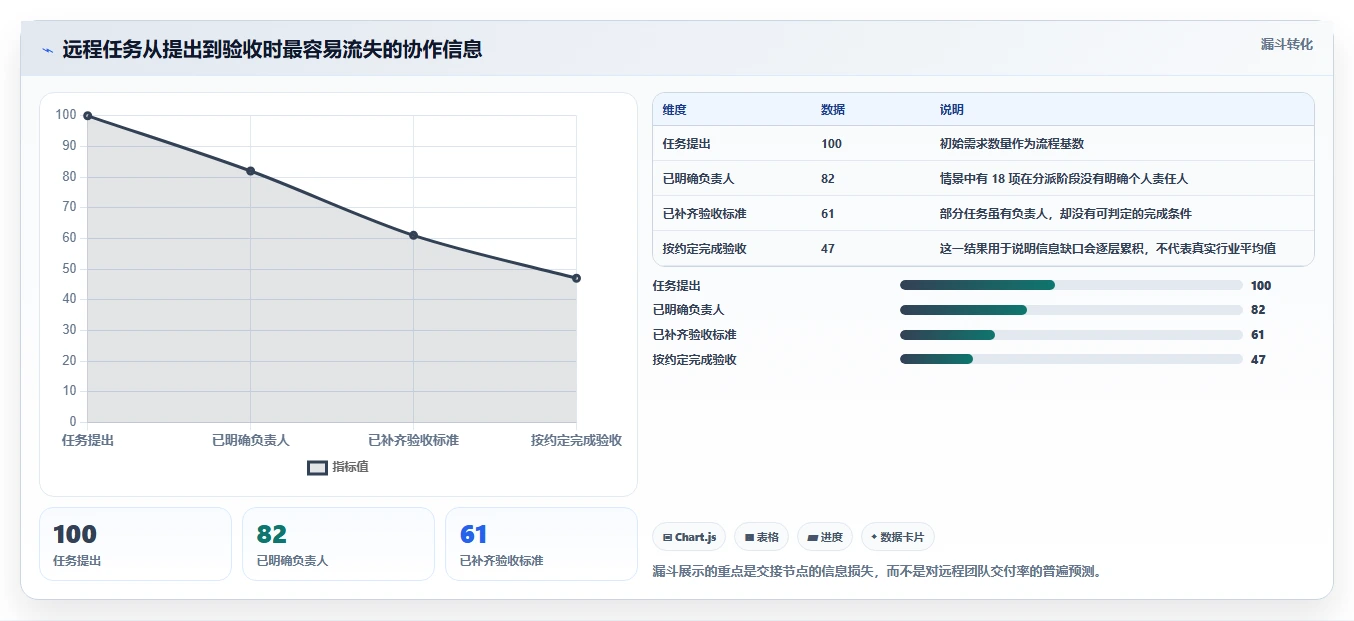This screenshot has width=1354, height=621.
Task: Click the table value 47
Action: point(828,249)
